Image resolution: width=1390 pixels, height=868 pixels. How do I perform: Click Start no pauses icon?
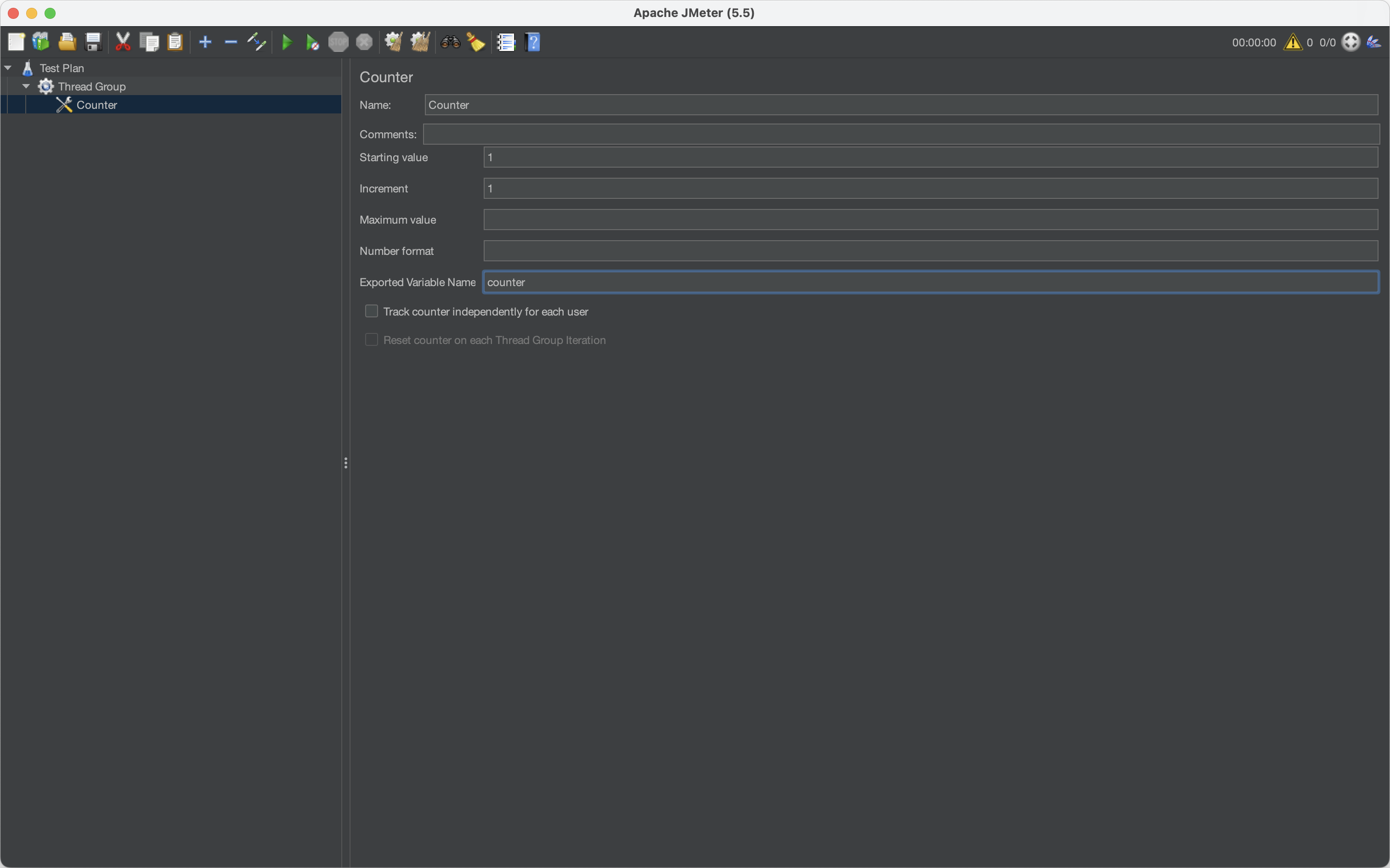(x=312, y=42)
